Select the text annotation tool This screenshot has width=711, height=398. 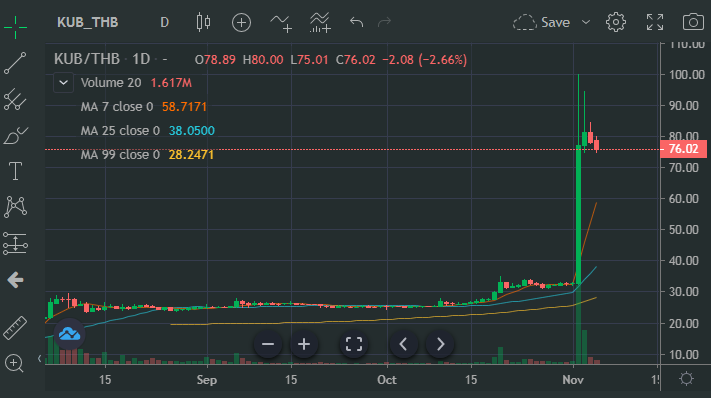(15, 171)
